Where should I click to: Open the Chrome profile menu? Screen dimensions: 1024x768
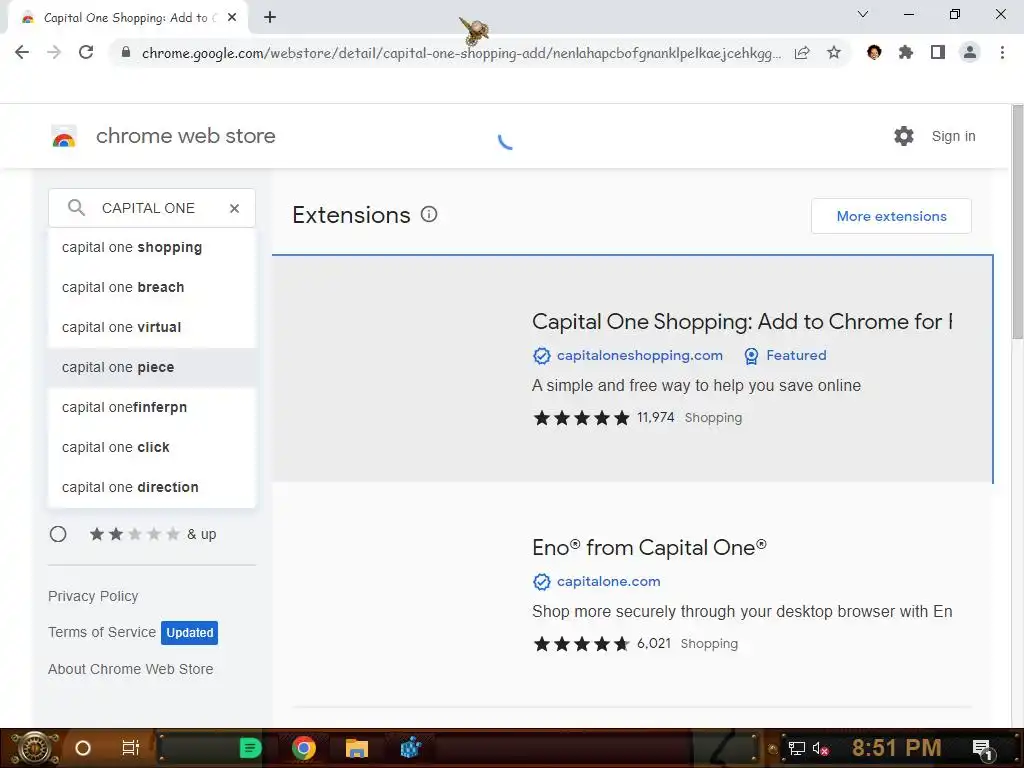(x=970, y=52)
